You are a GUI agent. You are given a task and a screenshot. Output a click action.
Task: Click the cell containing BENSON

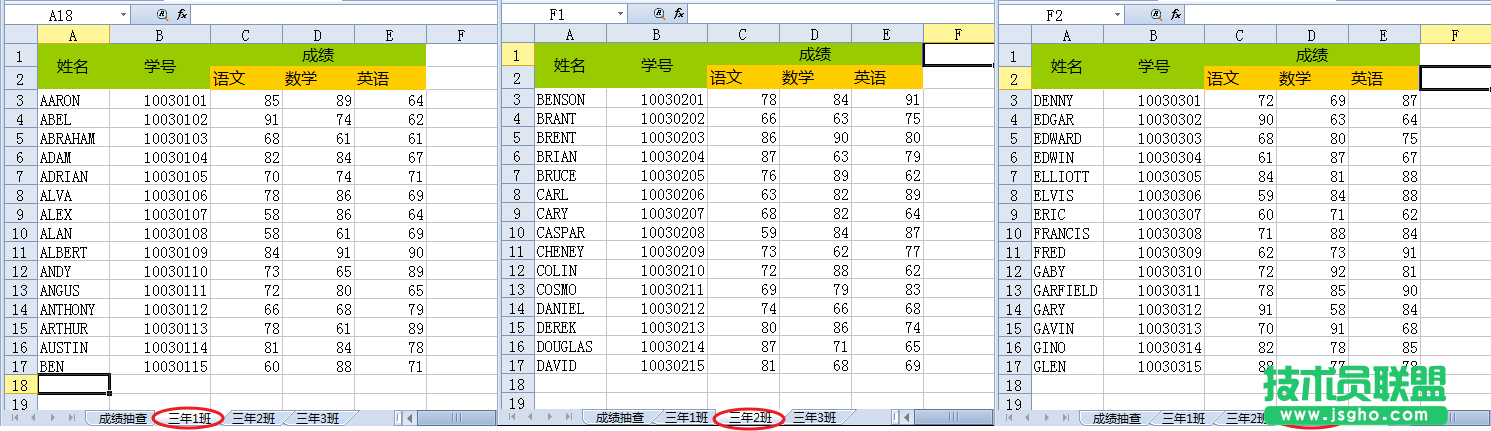point(570,99)
